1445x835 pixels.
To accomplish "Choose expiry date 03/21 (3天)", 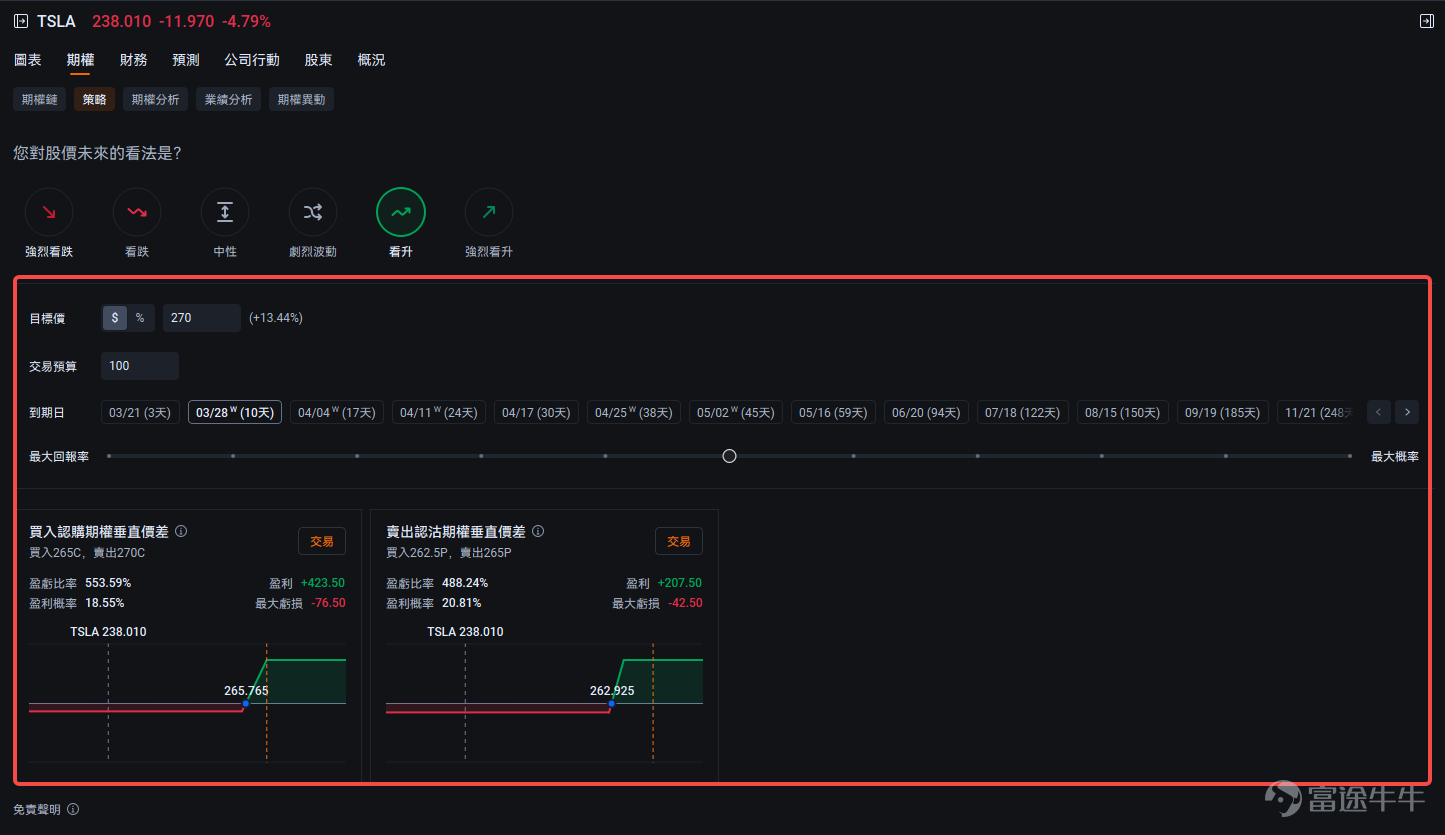I will pos(140,412).
